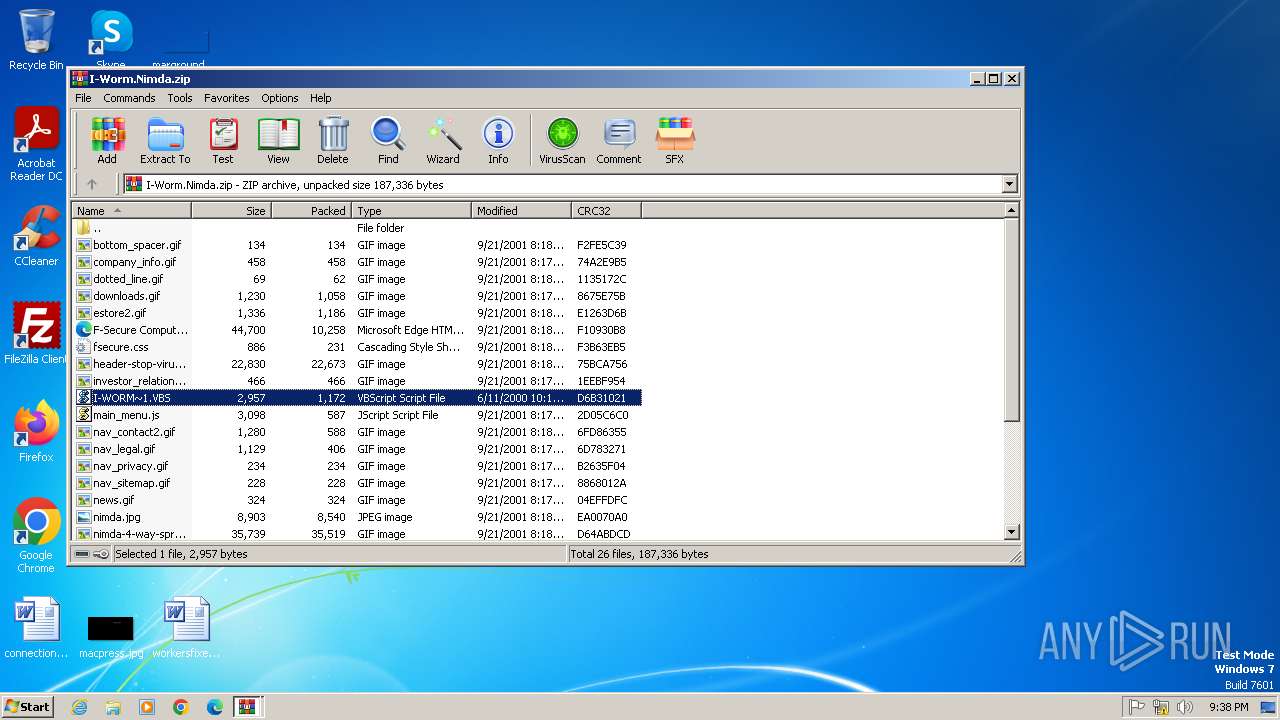The height and width of the screenshot is (720, 1280).
Task: Open the Options menu
Action: point(280,98)
